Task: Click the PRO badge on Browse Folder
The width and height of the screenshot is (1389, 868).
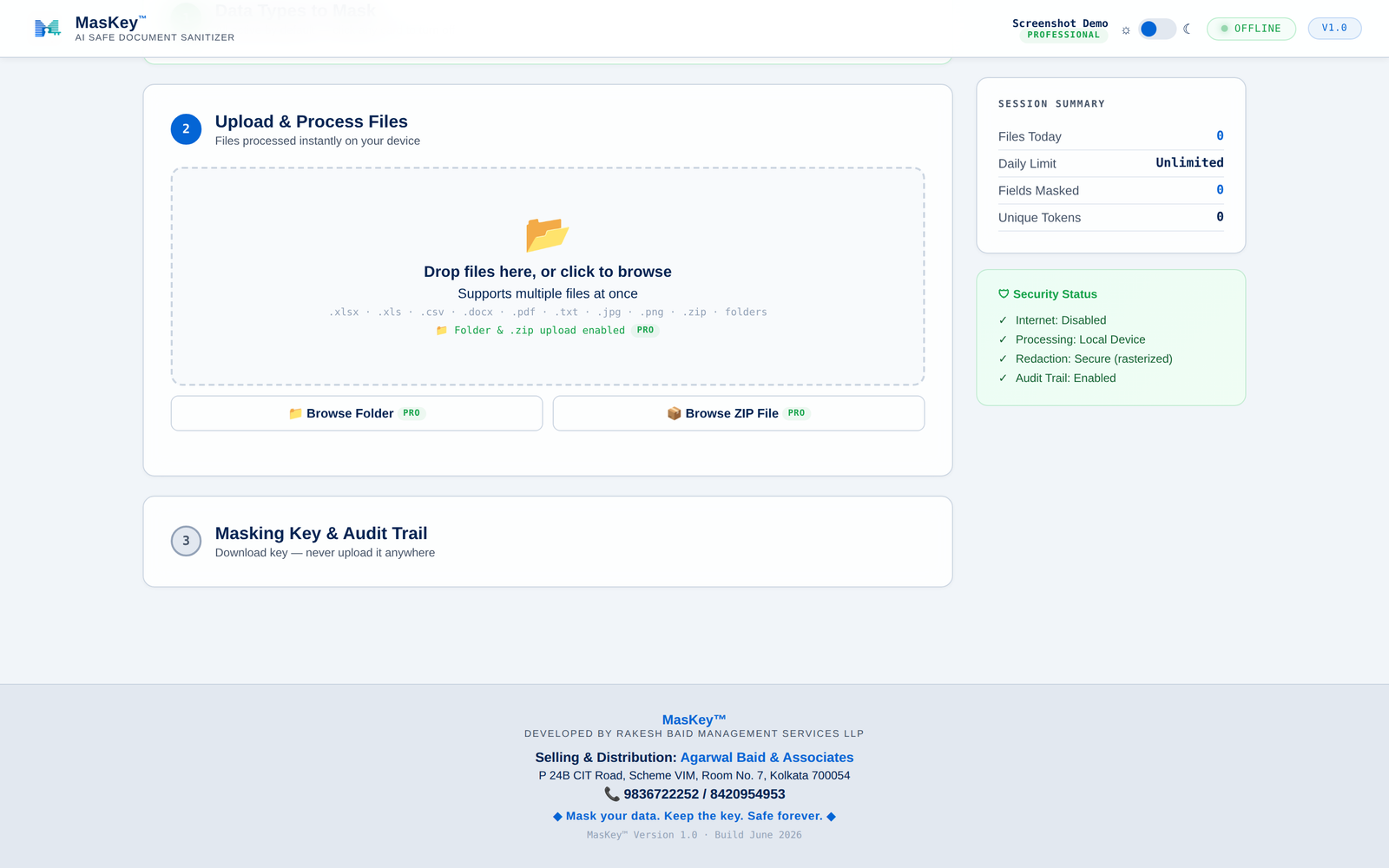Action: tap(411, 413)
